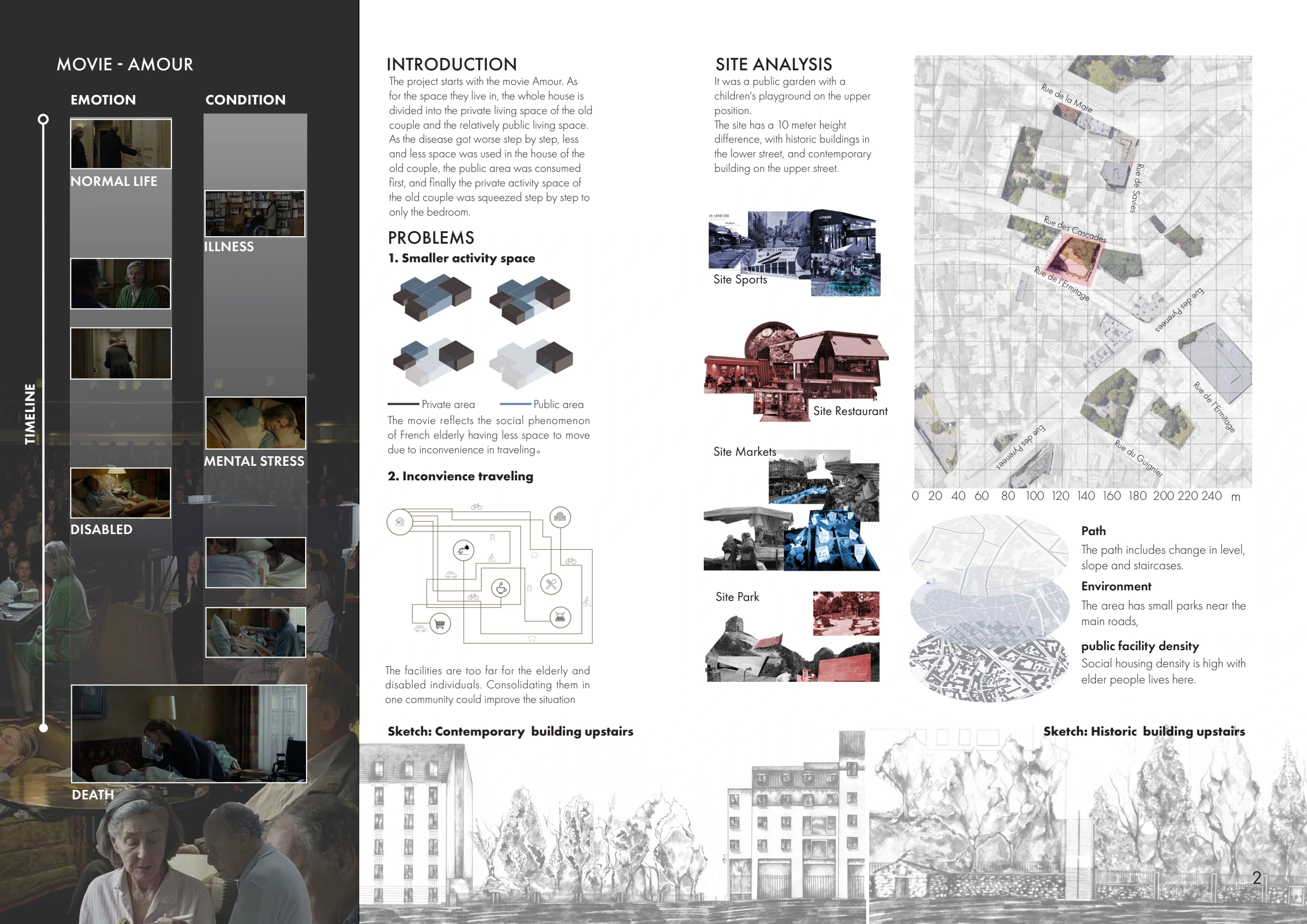Click the SITE ANALYSIS heading
This screenshot has width=1307, height=924.
pyautogui.click(x=774, y=64)
